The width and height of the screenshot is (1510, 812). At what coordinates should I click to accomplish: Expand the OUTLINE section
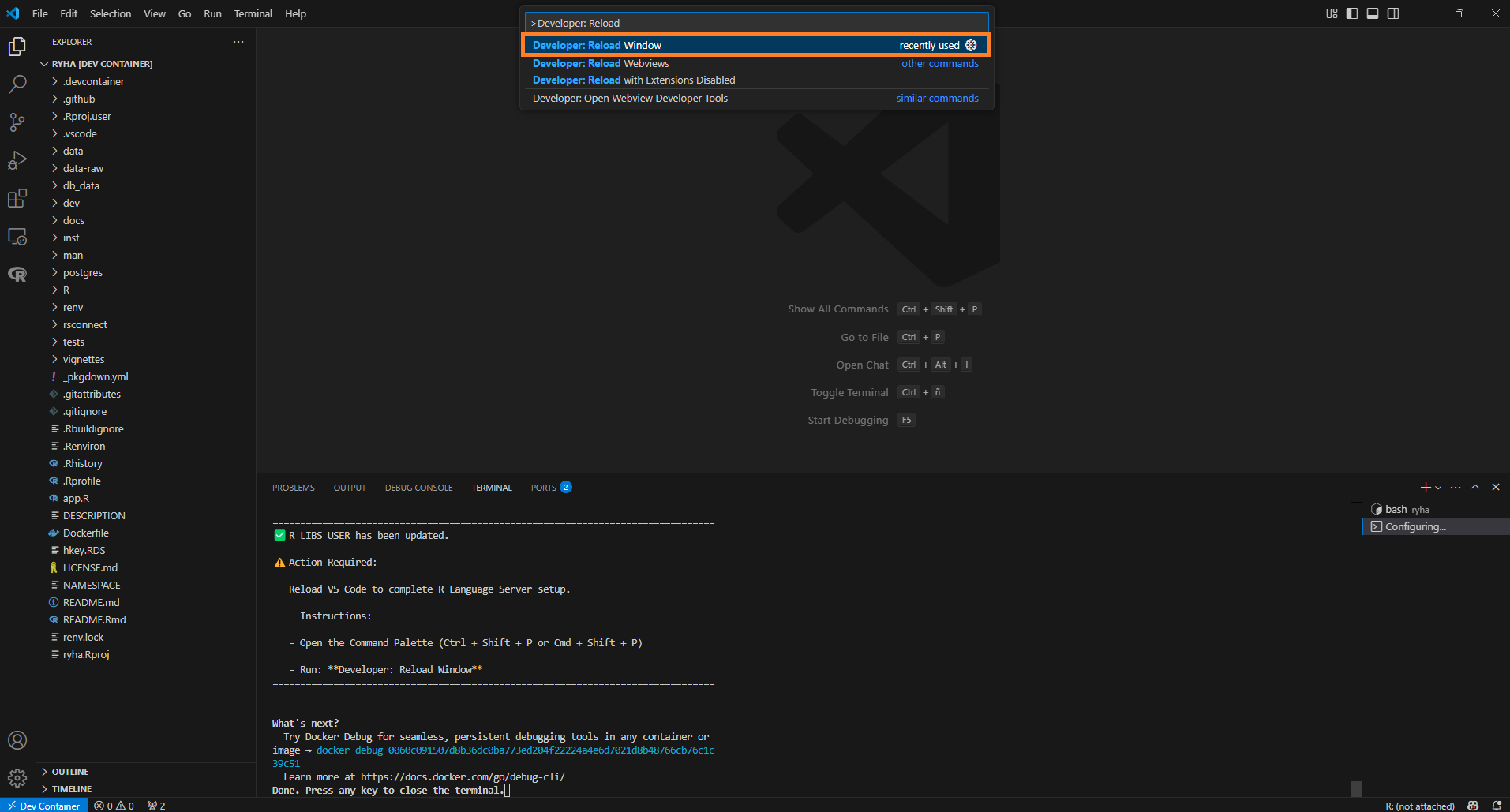click(146, 772)
